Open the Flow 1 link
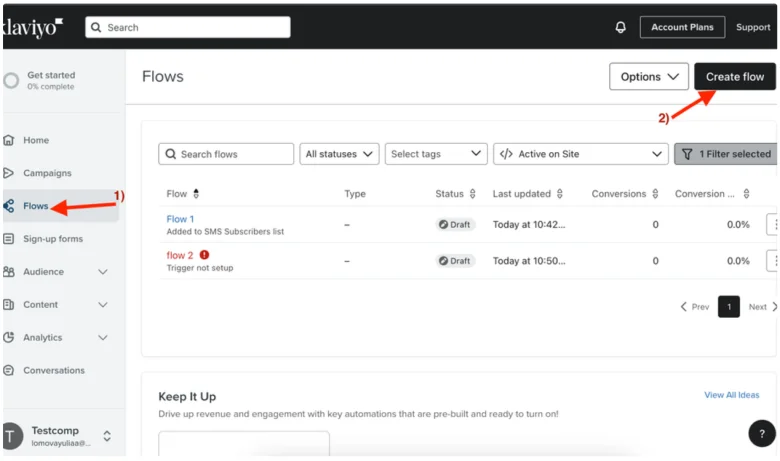The image size is (780, 461). (180, 219)
